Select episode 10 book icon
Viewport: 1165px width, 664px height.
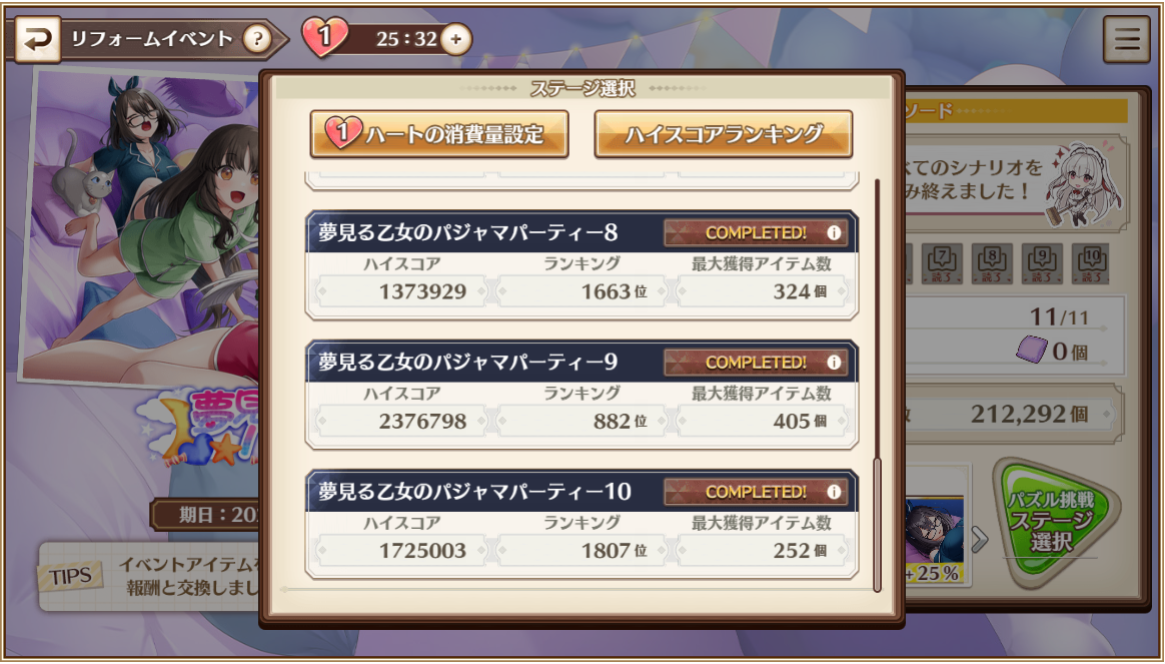click(1091, 263)
